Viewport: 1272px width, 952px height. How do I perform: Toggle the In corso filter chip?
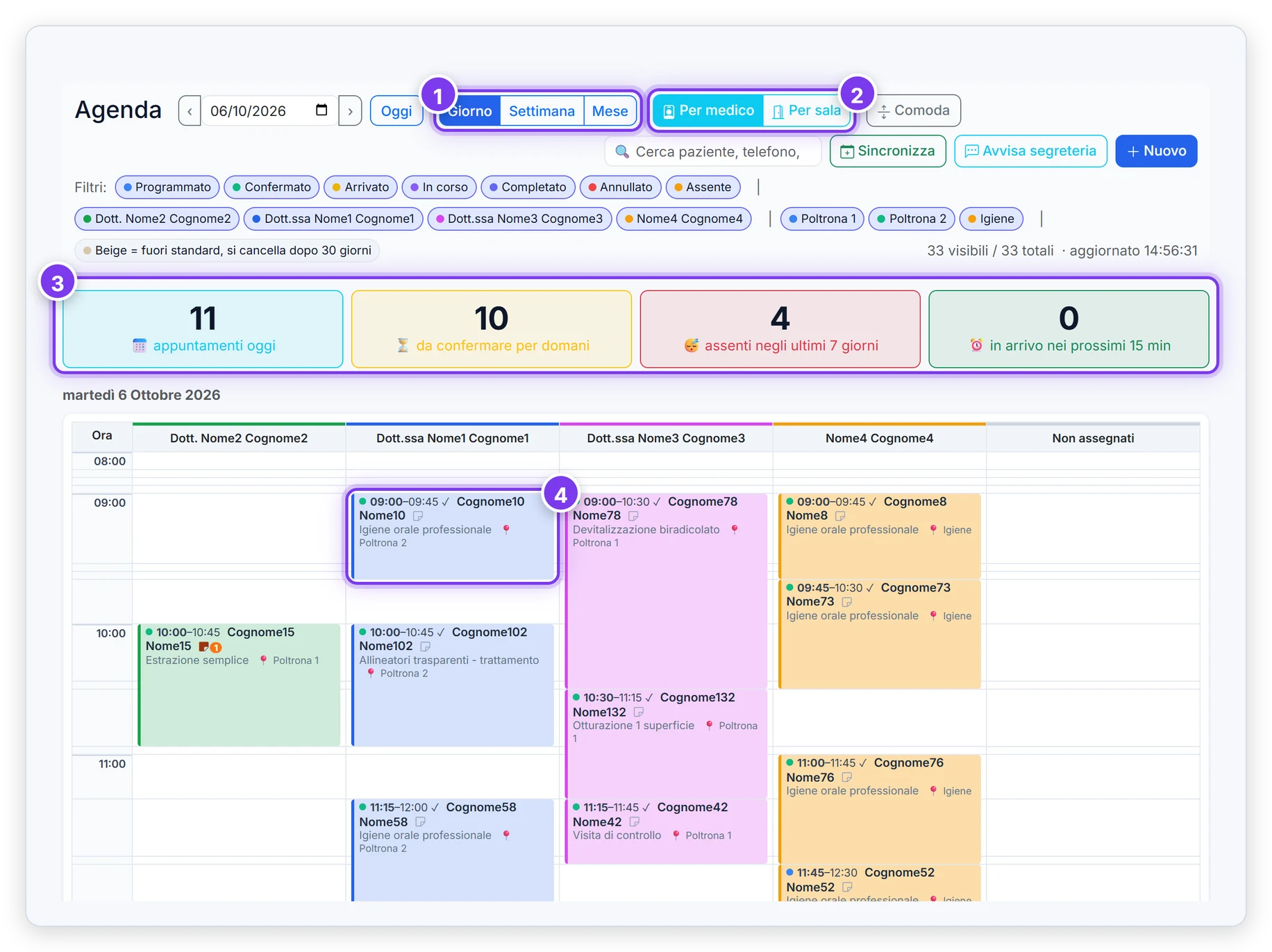(440, 187)
